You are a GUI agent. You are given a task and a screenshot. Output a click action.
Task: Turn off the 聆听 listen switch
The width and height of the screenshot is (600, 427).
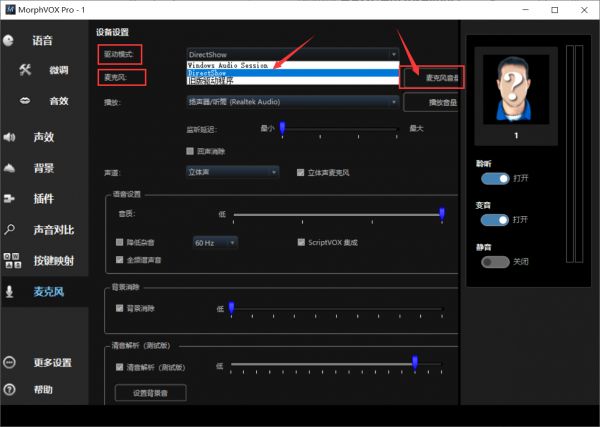[x=495, y=179]
